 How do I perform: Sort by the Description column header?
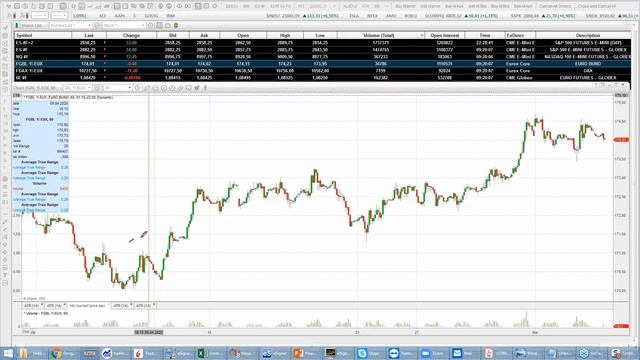[583, 36]
